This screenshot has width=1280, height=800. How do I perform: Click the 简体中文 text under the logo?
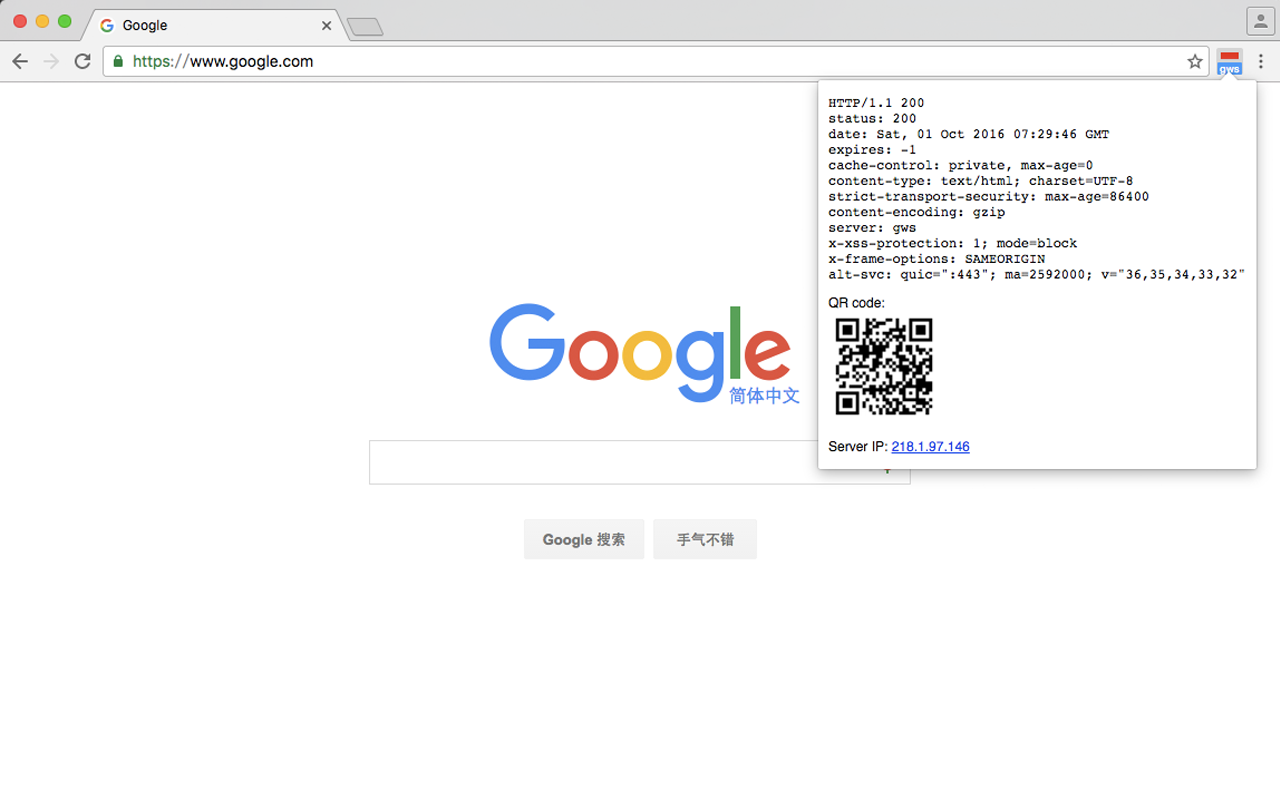pyautogui.click(x=765, y=396)
